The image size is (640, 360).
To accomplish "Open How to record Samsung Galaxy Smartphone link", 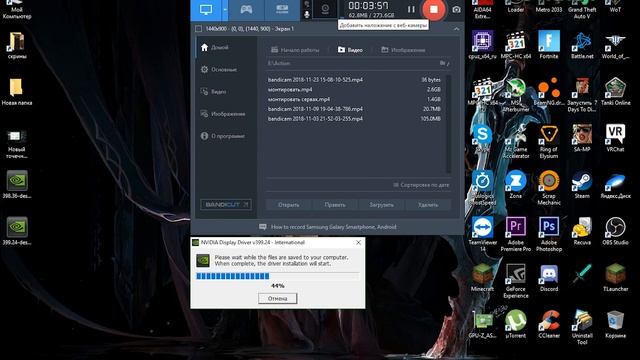I will point(328,227).
